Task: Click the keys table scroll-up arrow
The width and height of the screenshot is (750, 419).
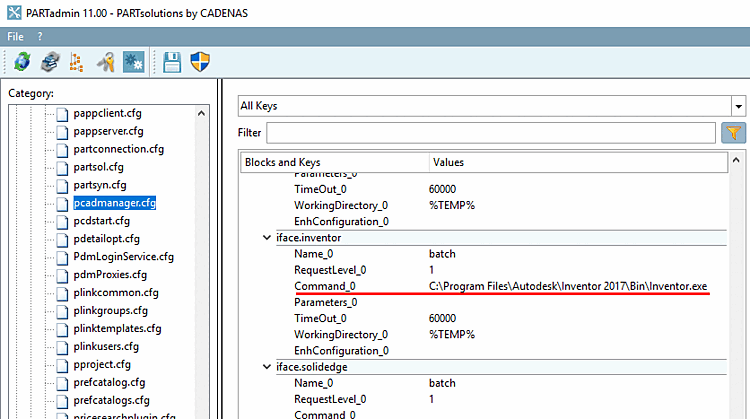Action: coord(736,160)
